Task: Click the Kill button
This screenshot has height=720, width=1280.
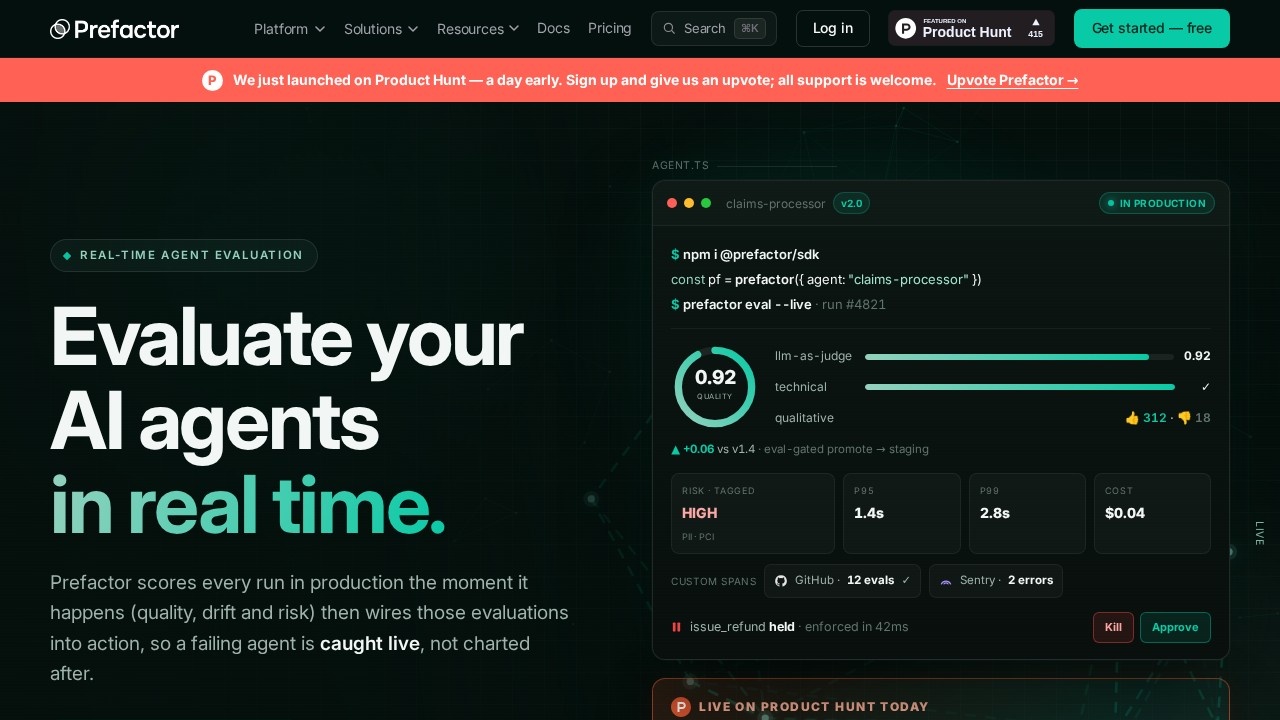Action: (1113, 627)
